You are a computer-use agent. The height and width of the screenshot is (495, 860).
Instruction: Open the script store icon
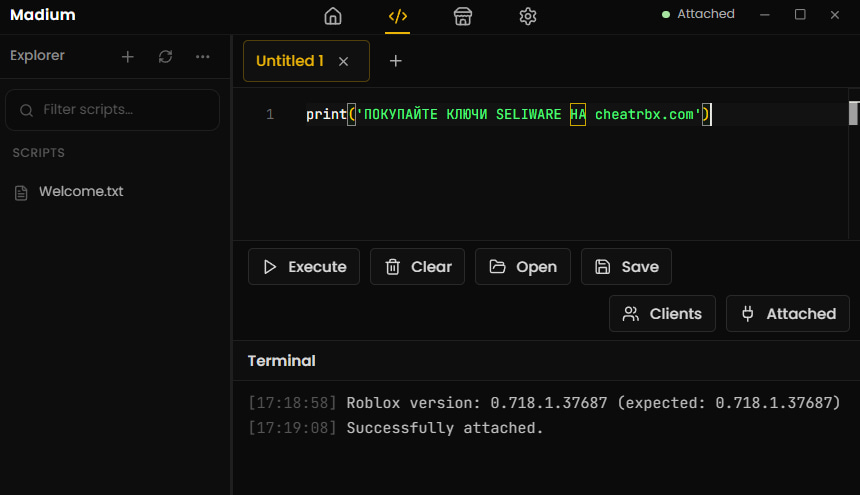click(x=463, y=16)
